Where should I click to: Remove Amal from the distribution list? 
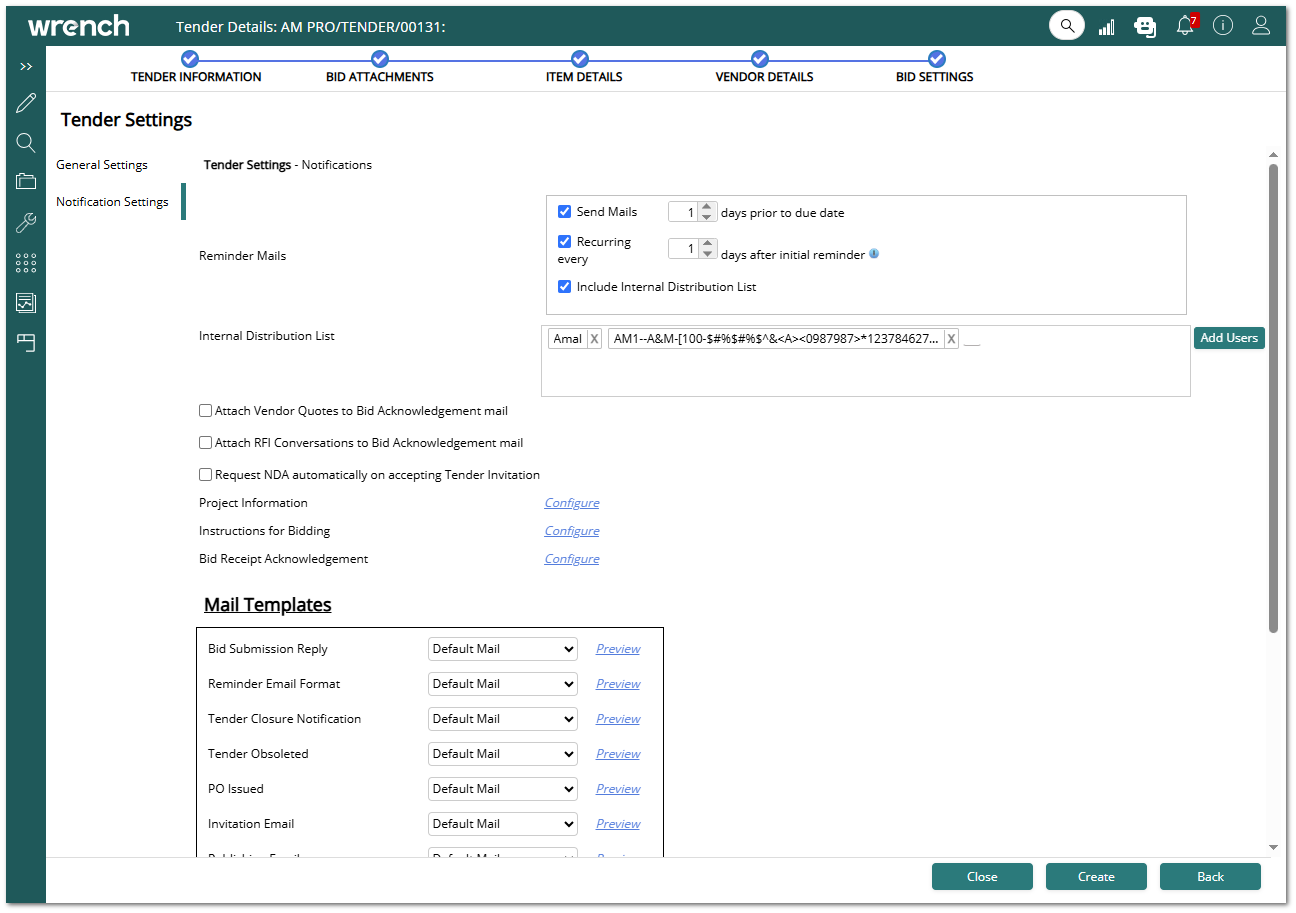(594, 339)
